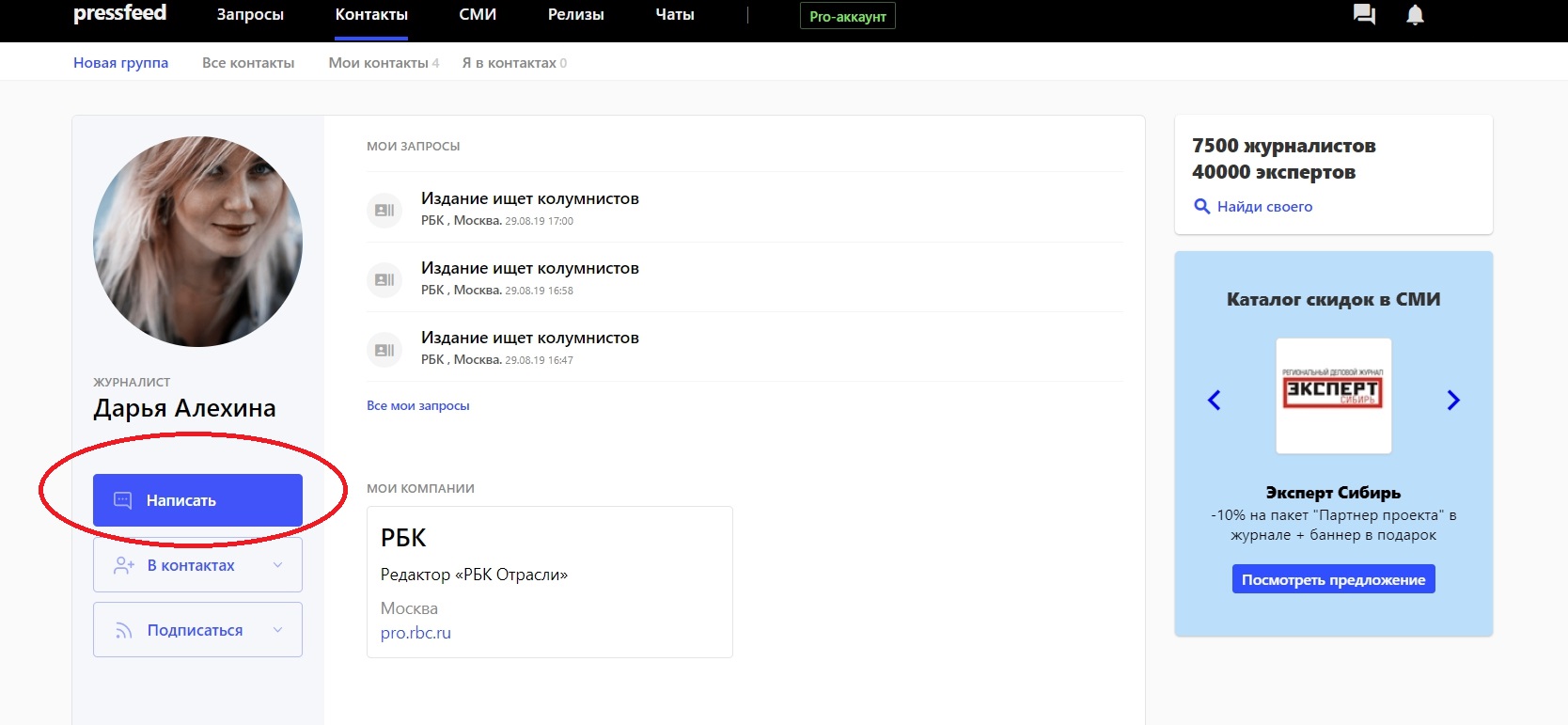Click the news icon of third request
Image resolution: width=1568 pixels, height=725 pixels.
(384, 350)
